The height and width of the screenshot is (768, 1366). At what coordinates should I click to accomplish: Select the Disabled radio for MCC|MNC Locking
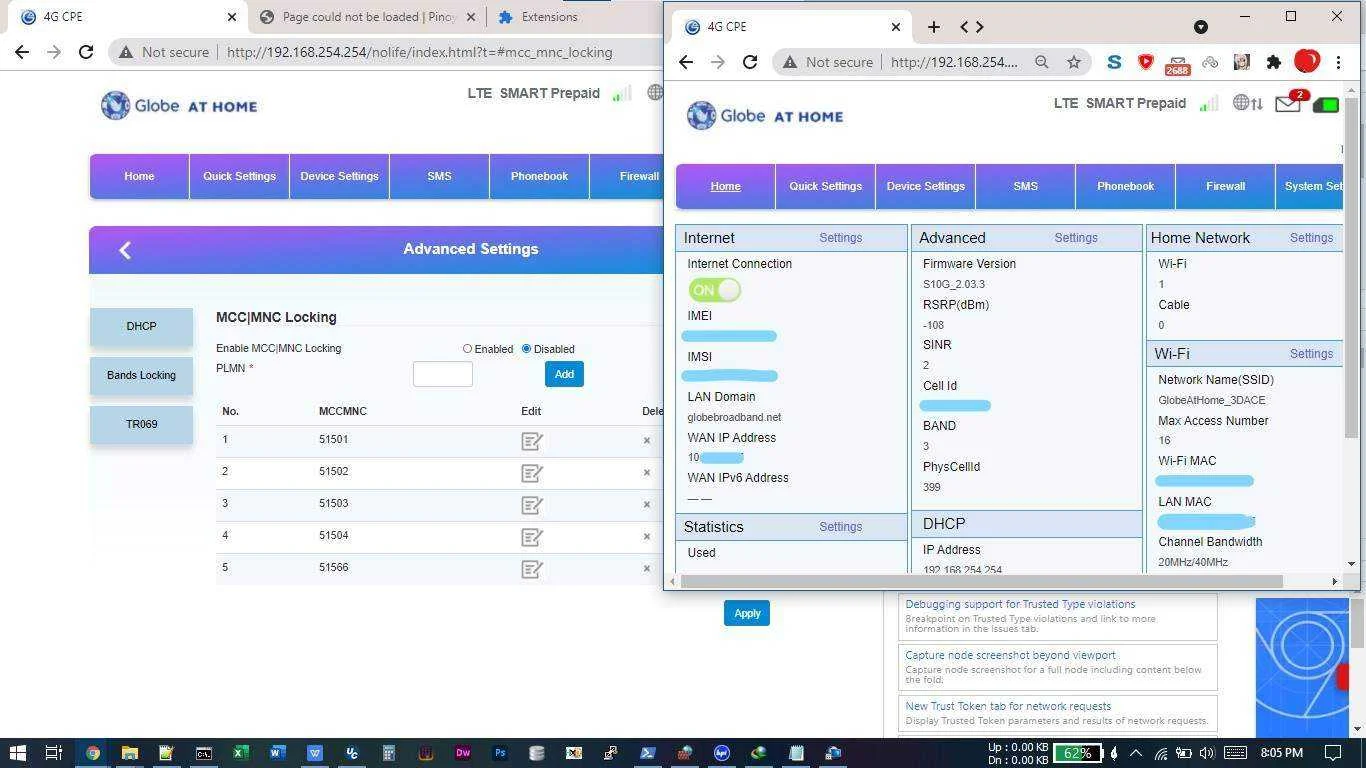[526, 349]
